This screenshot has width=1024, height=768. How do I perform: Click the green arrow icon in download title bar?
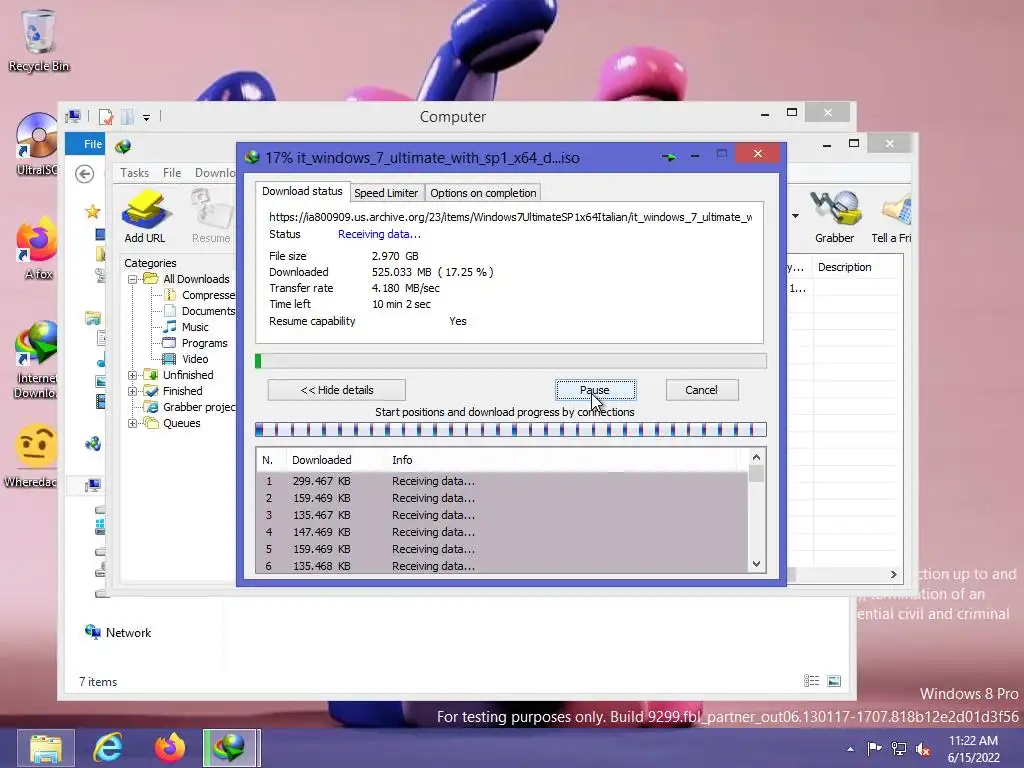click(669, 157)
